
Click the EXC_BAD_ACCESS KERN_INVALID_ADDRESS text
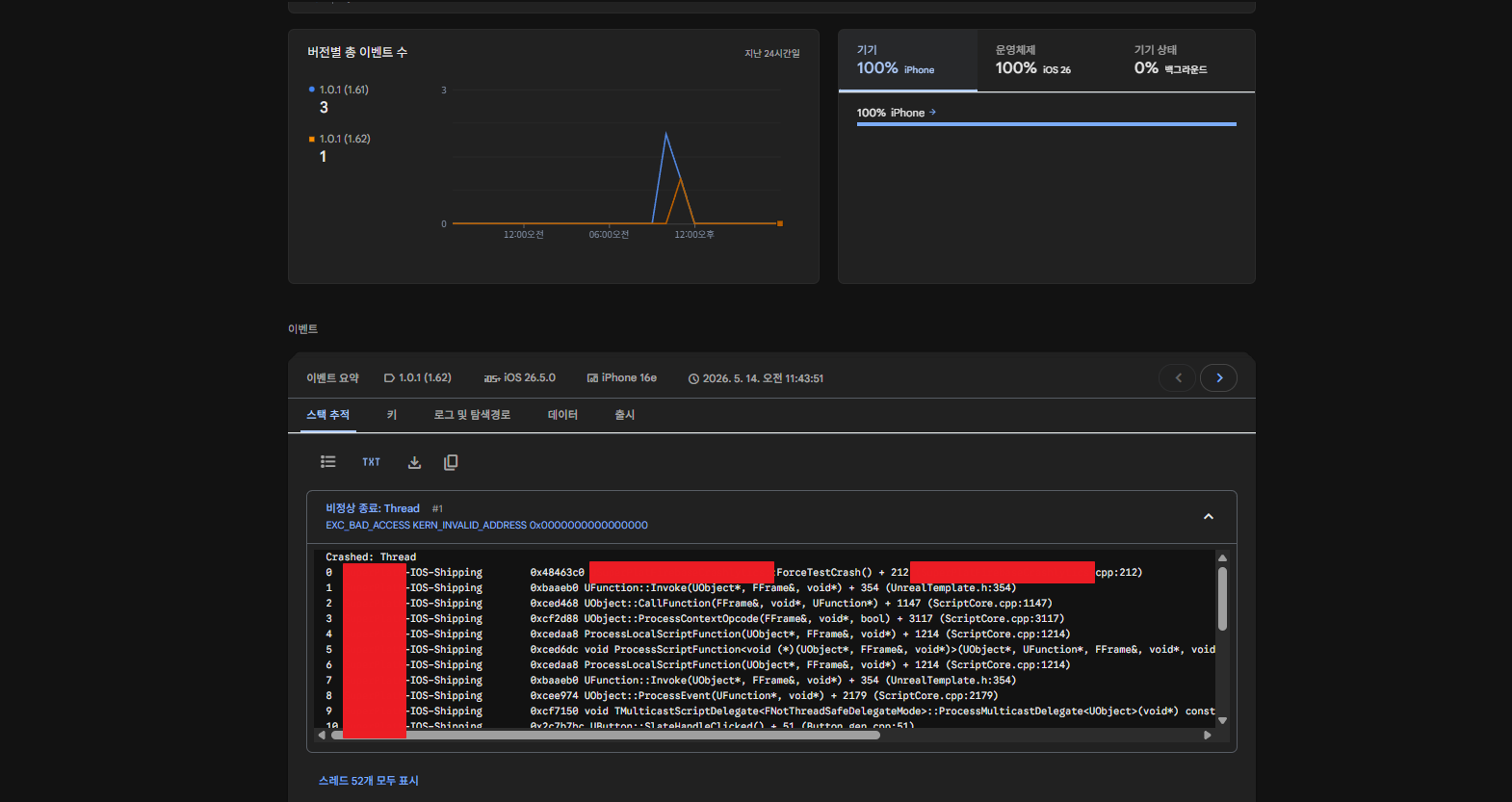tap(486, 526)
